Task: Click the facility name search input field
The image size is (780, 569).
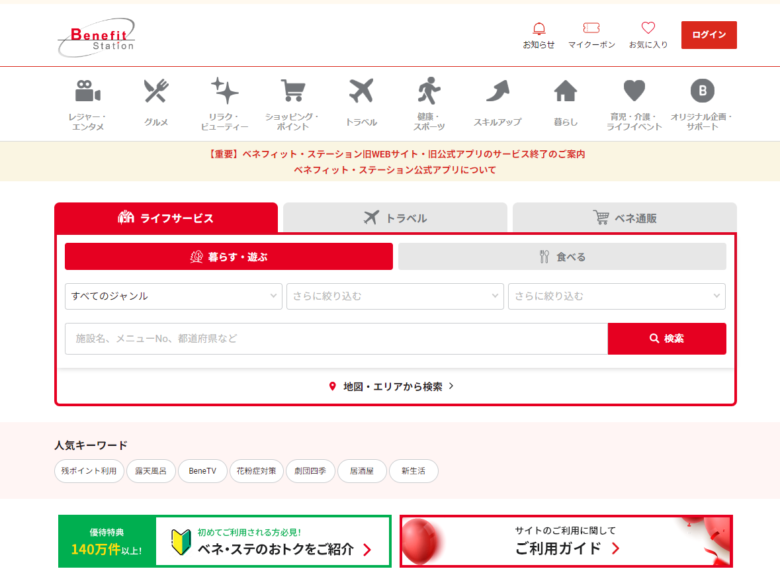Action: [335, 339]
